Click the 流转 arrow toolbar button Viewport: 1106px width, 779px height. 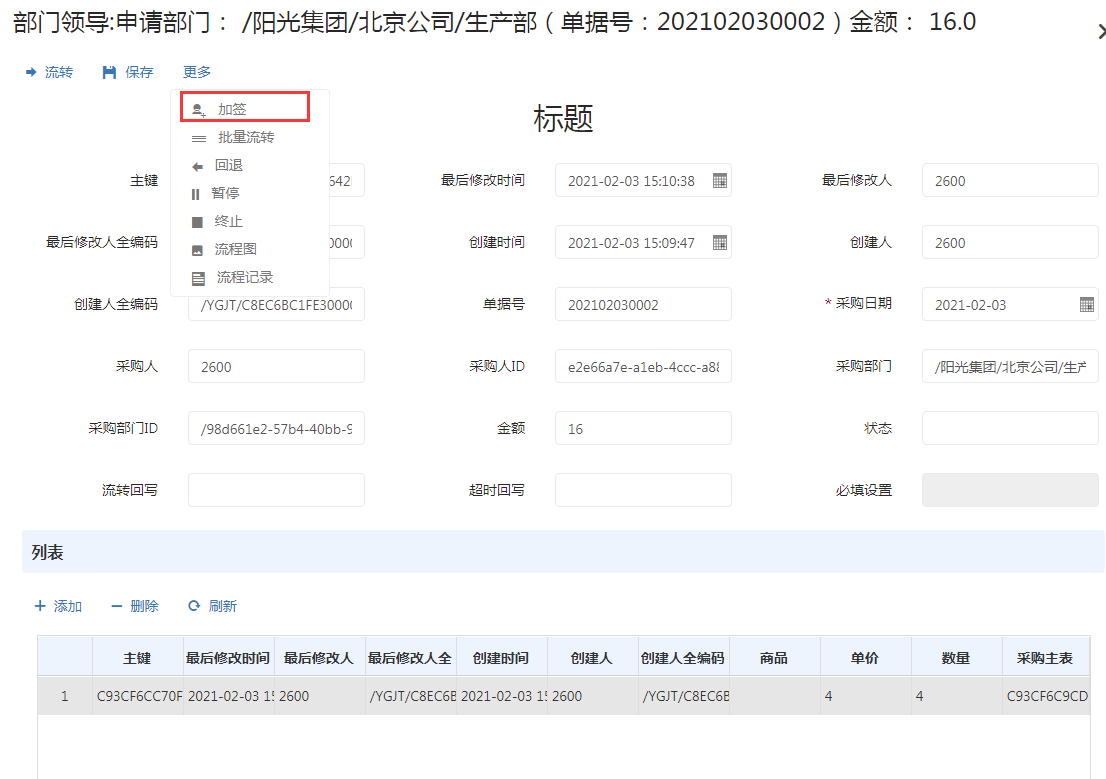[x=49, y=72]
